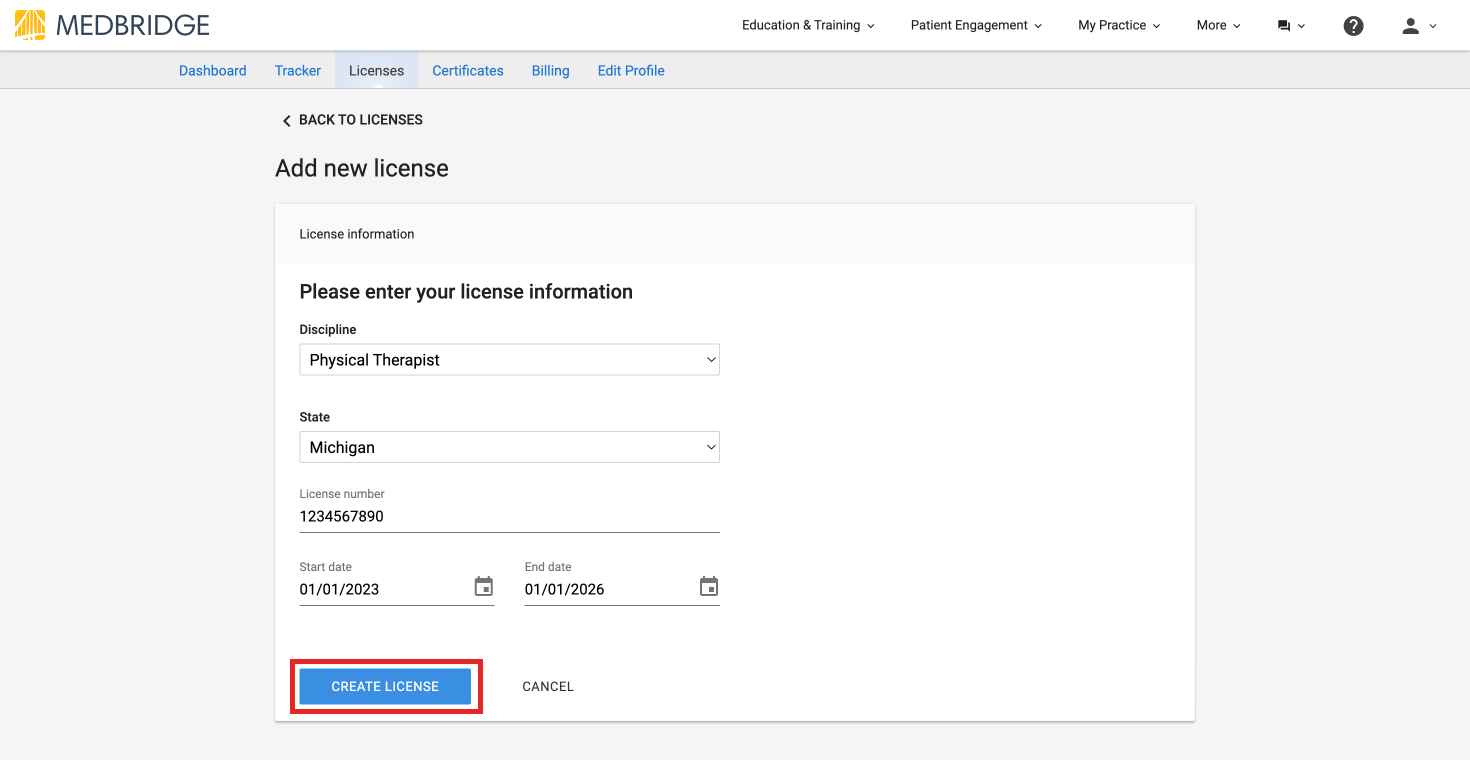This screenshot has height=760, width=1470.
Task: Click the License information section header
Action: (x=735, y=234)
